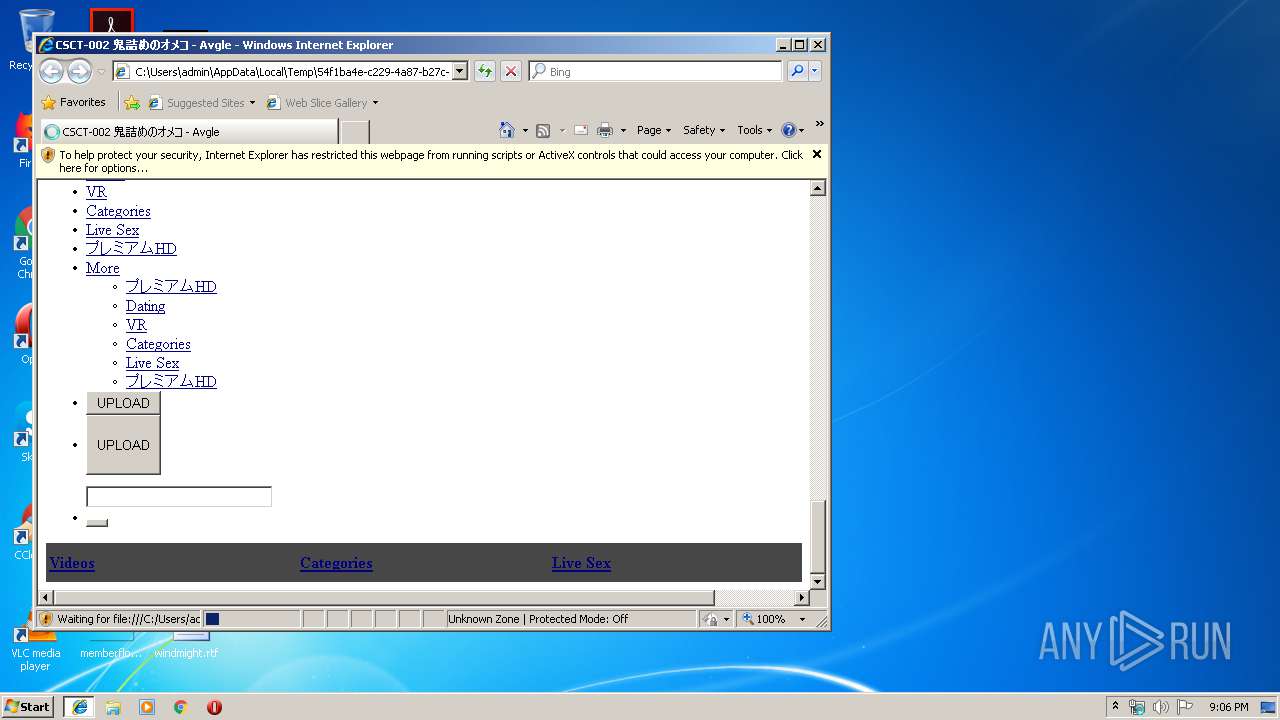Screen dimensions: 1280x720
Task: Click the address bar URL field
Action: [x=290, y=71]
